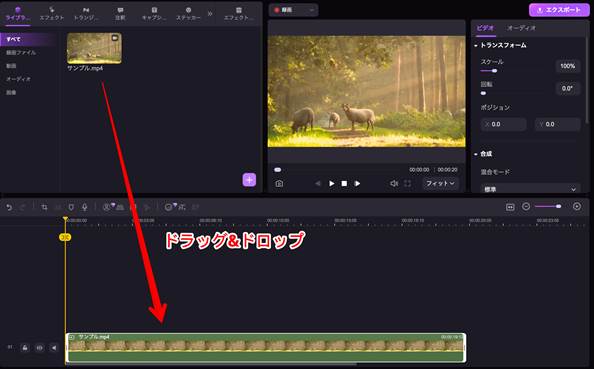Click the purple エクスポート export button
Viewport: 594px width, 369px height.
[x=559, y=10]
